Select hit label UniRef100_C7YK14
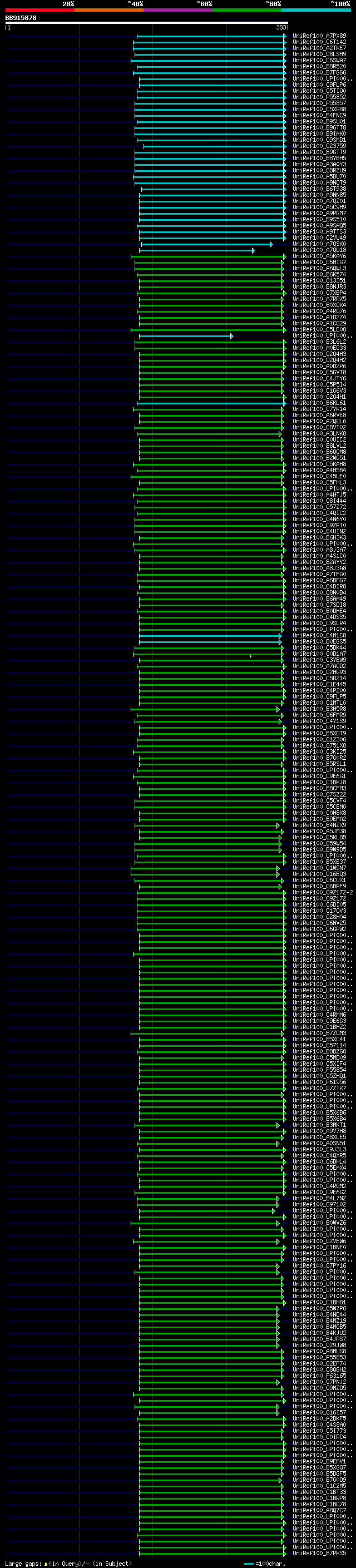The image size is (356, 1568). pyautogui.click(x=319, y=409)
